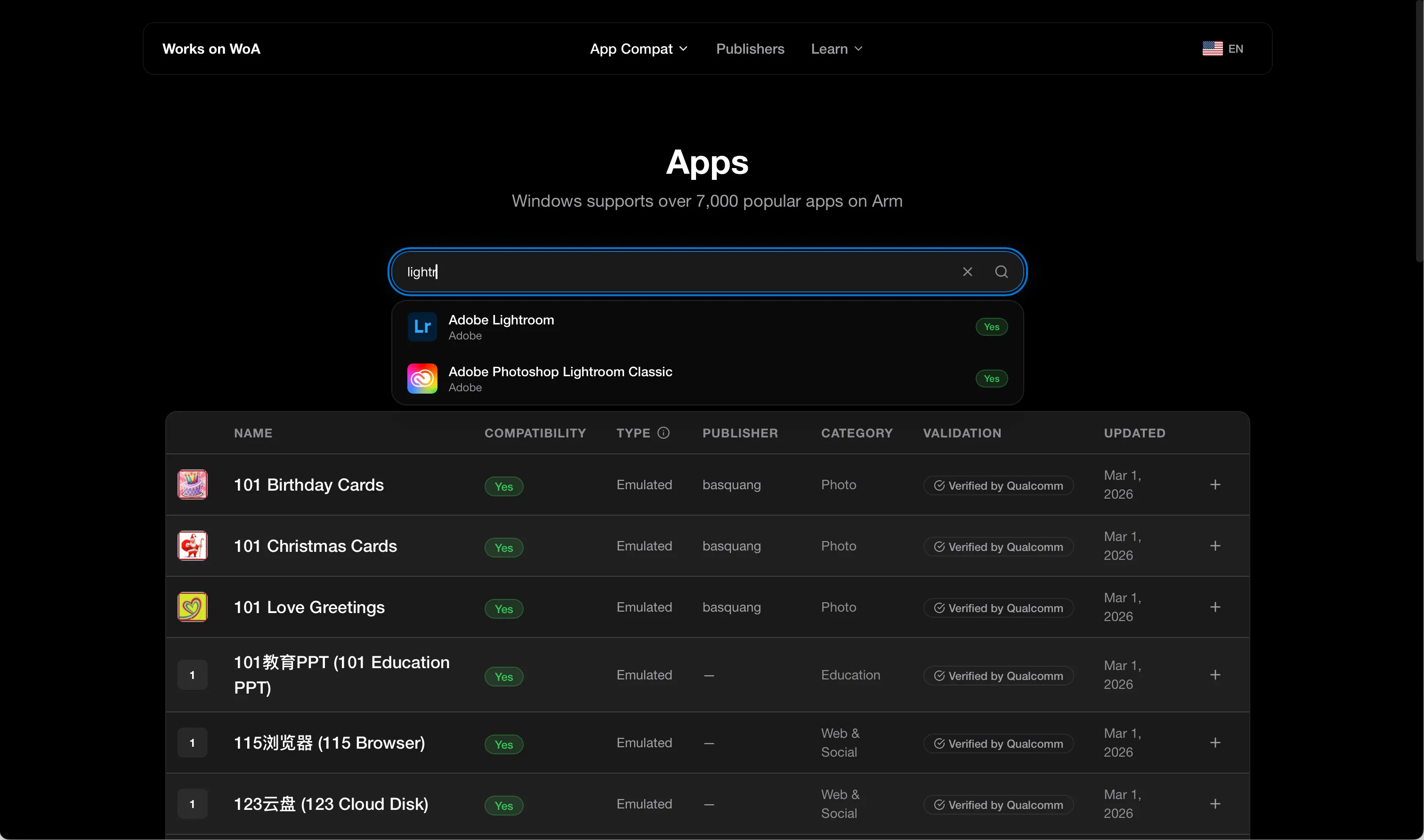Expand the 101 Christmas Cards row

(x=1215, y=546)
